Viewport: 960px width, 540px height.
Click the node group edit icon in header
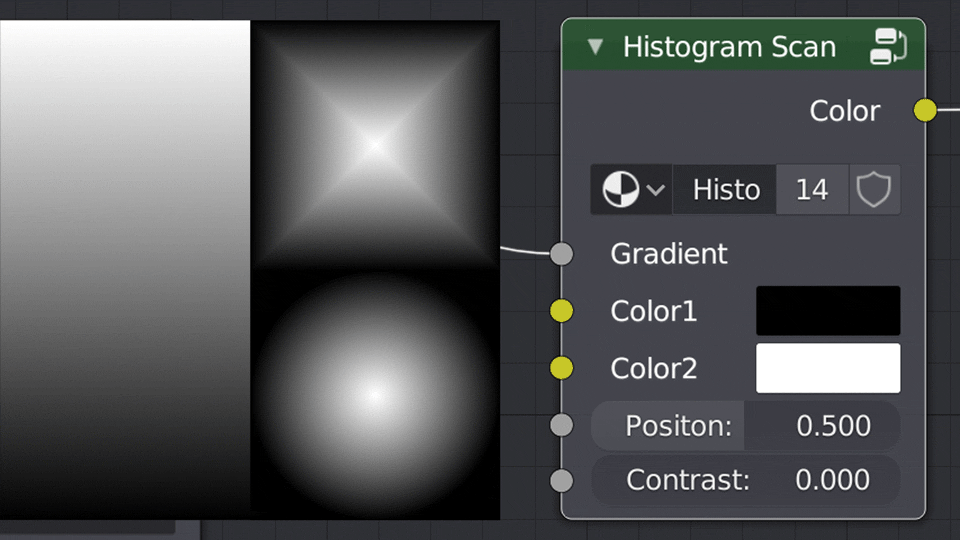point(888,47)
